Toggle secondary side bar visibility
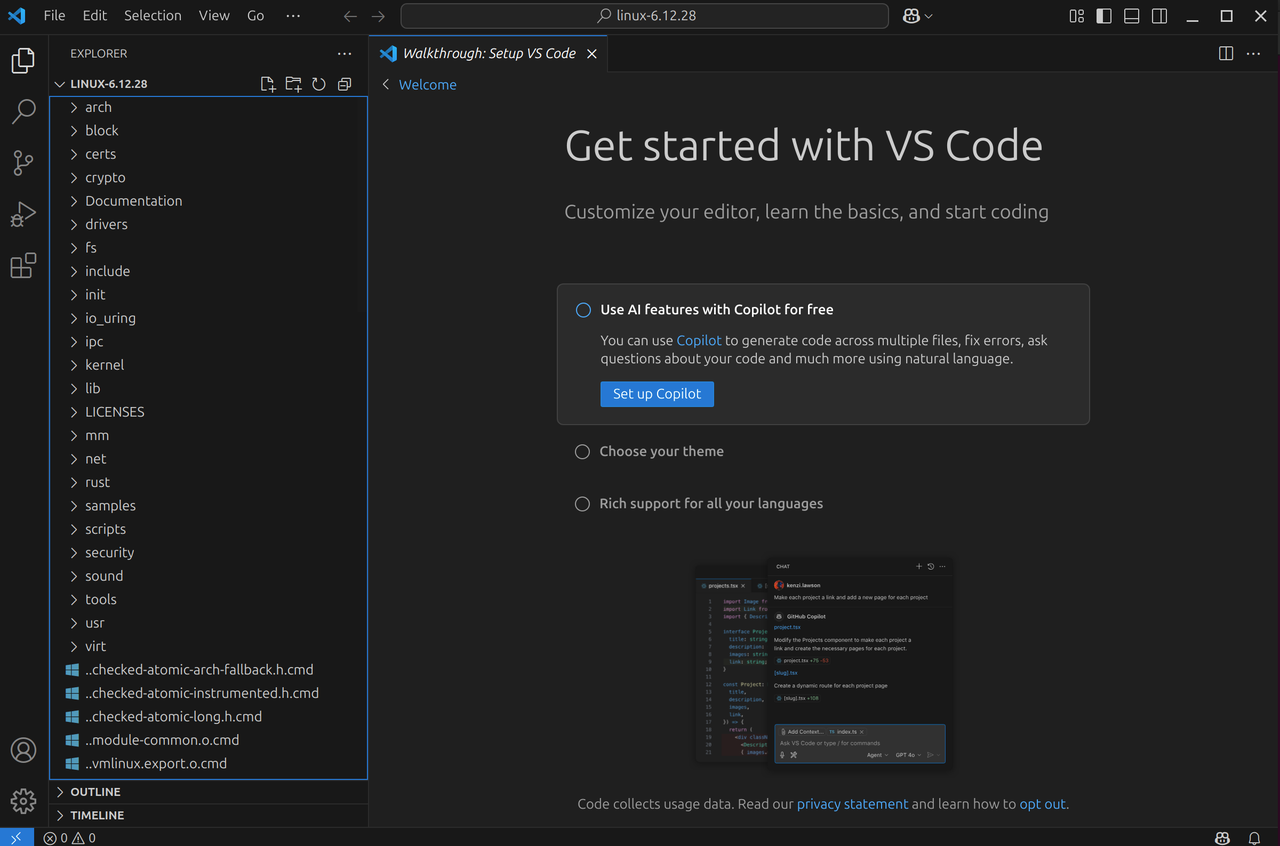1280x846 pixels. [x=1159, y=16]
